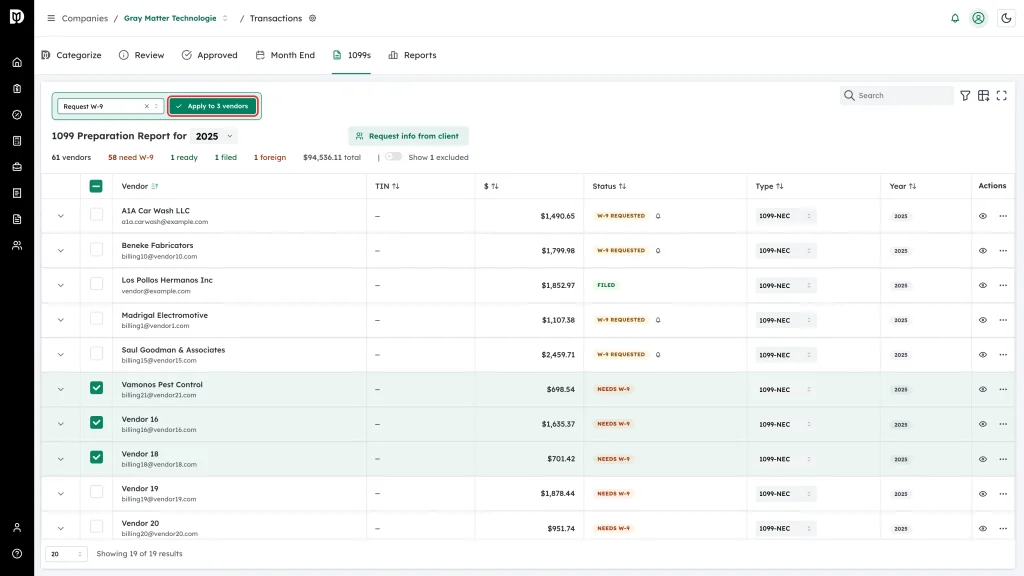
Task: Open the notifications bell
Action: [x=955, y=18]
